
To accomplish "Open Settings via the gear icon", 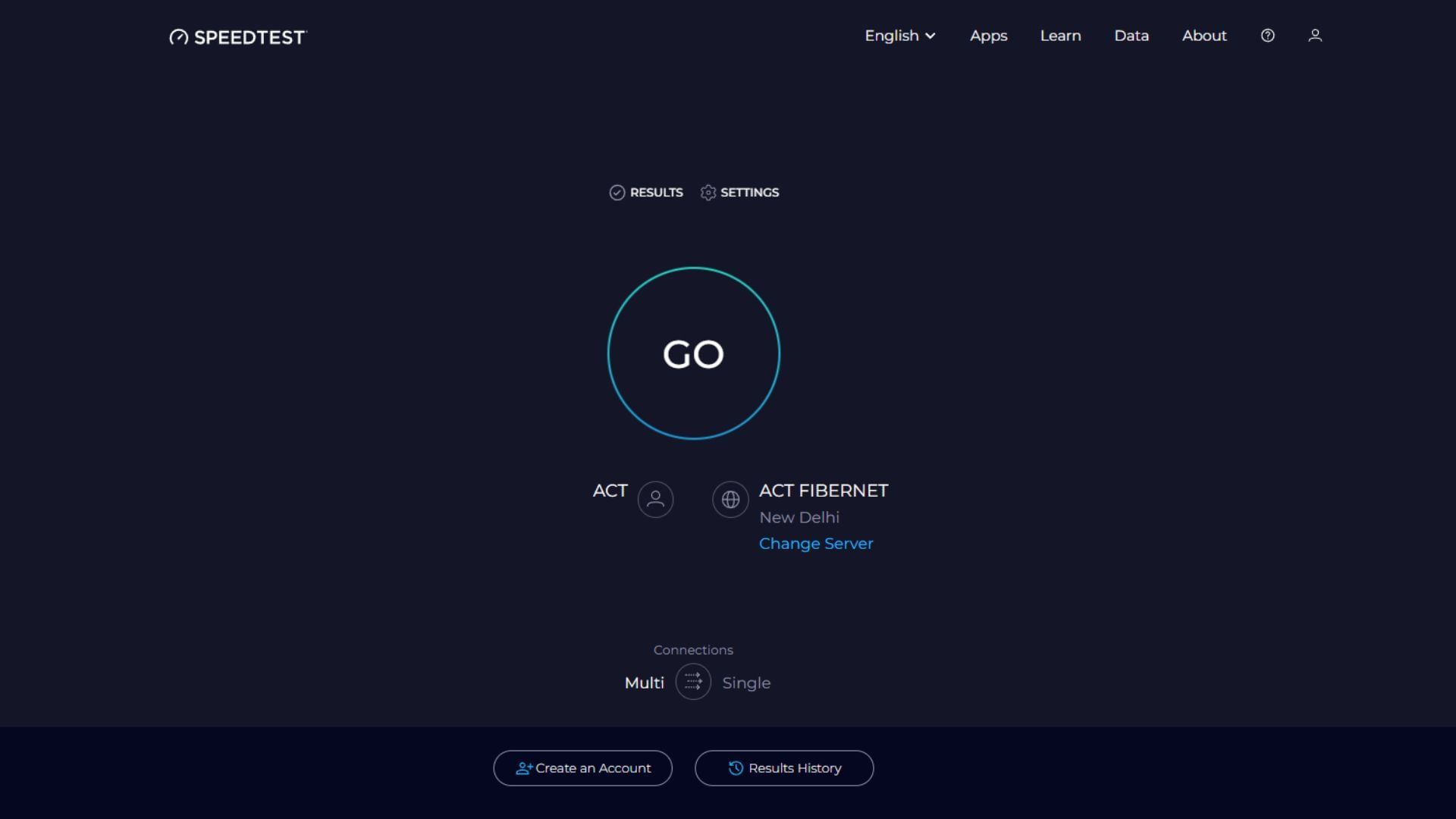I will click(708, 193).
